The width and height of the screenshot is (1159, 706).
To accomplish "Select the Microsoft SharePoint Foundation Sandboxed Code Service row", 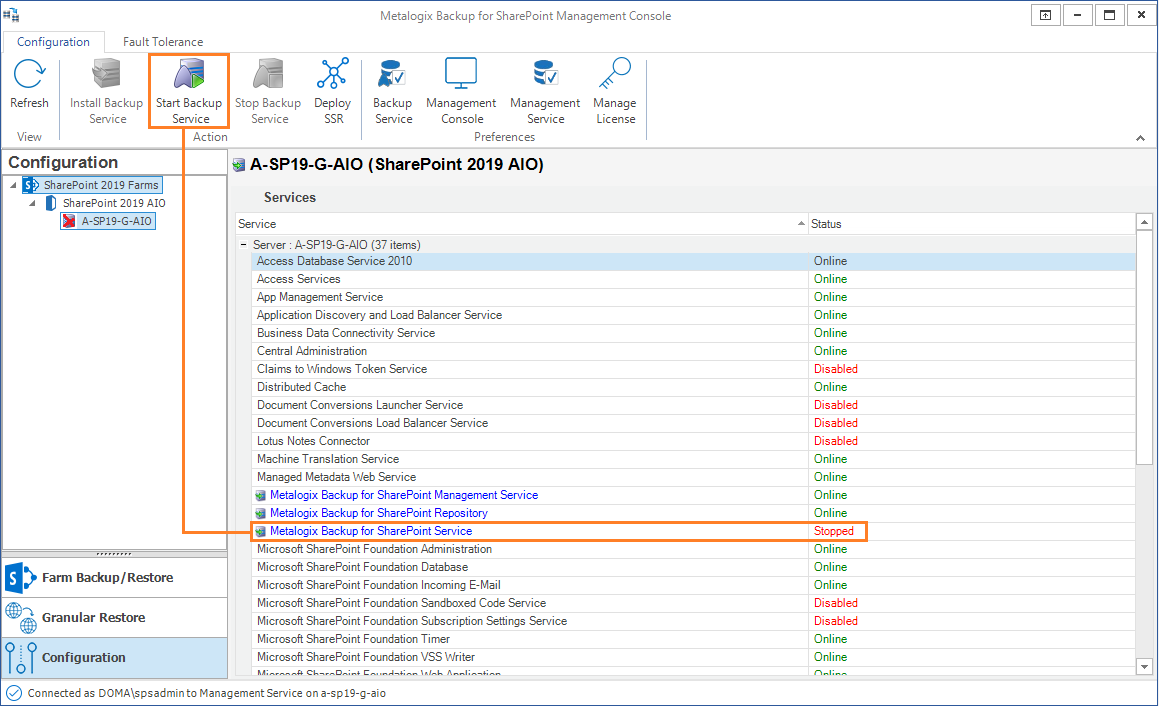I will pyautogui.click(x=693, y=603).
